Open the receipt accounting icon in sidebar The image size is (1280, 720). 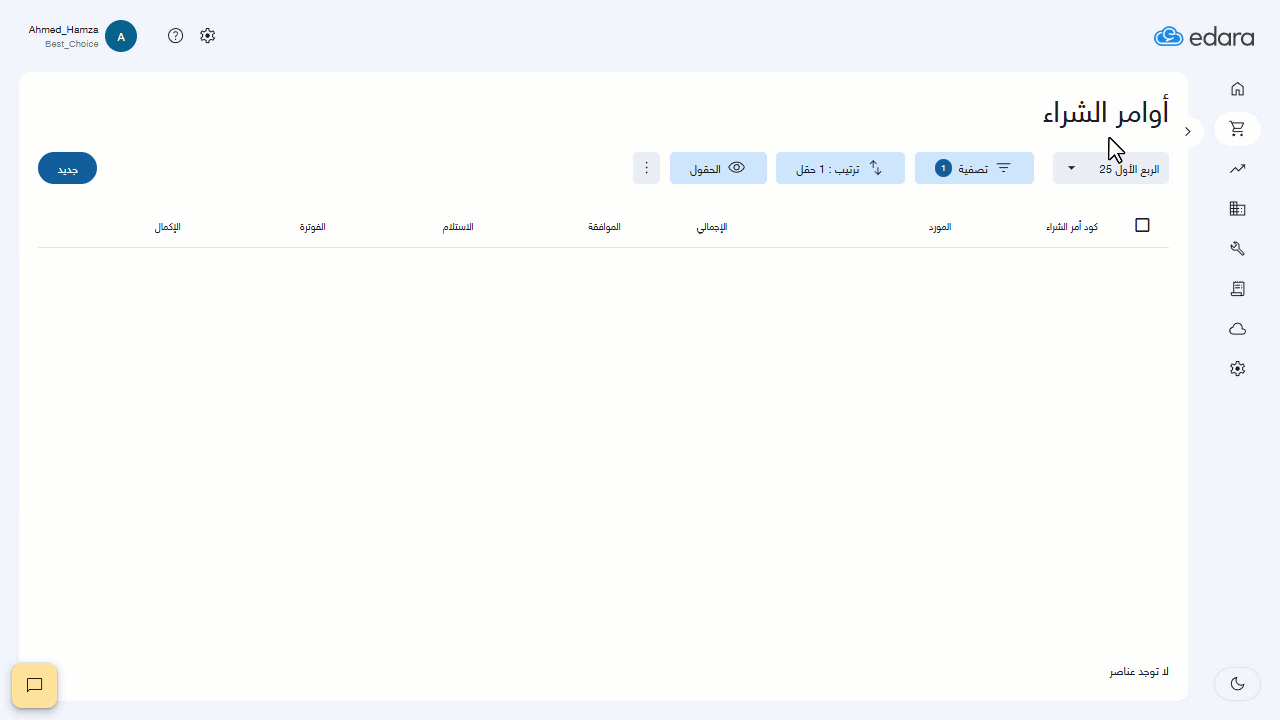pyautogui.click(x=1237, y=289)
